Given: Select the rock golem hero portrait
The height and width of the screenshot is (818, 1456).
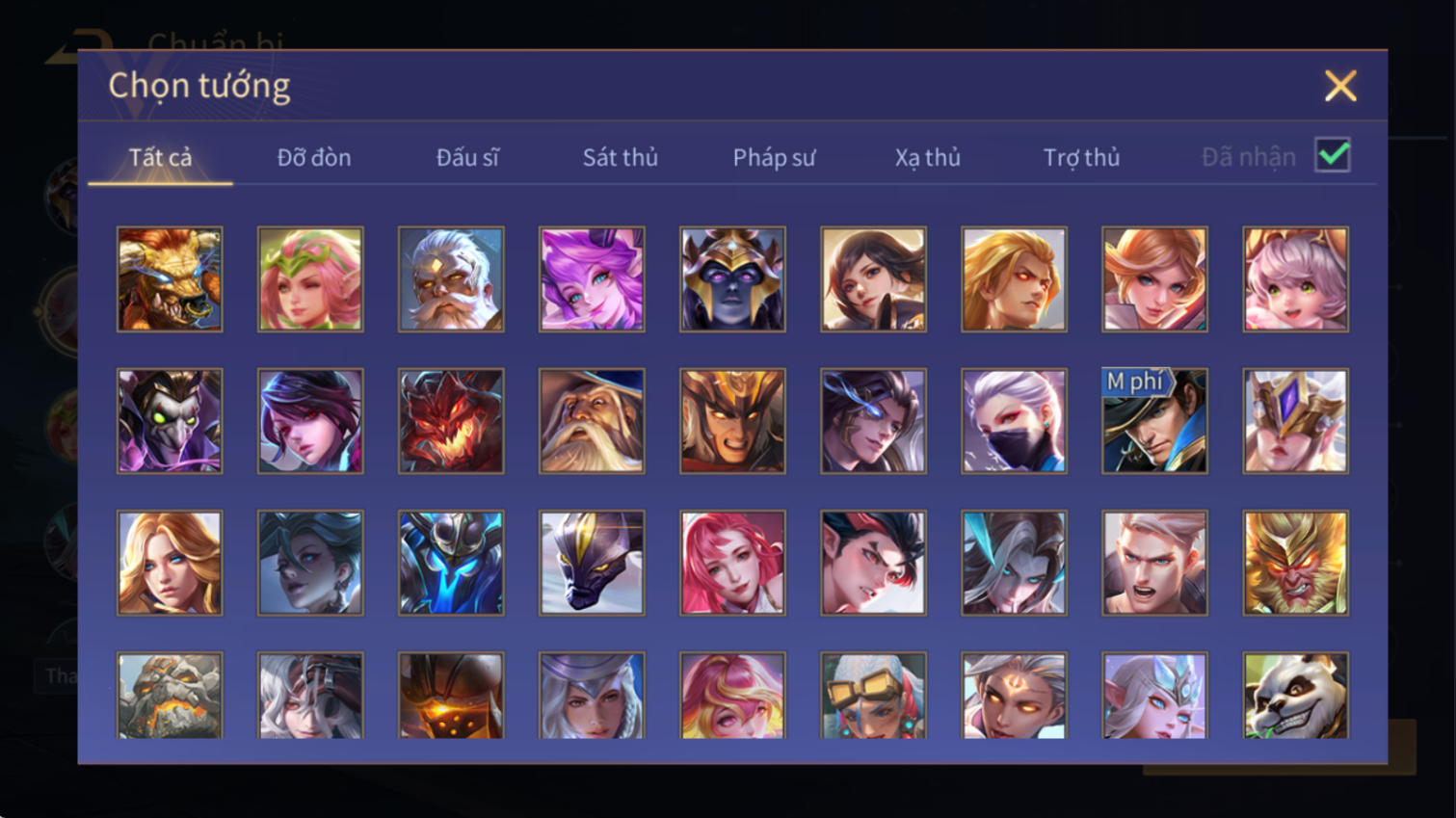Looking at the screenshot, I should (x=170, y=696).
